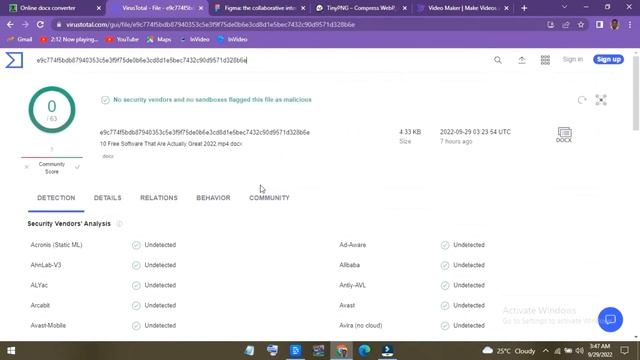Click the reanalyze file icon
This screenshot has width=640, height=360.
[582, 100]
